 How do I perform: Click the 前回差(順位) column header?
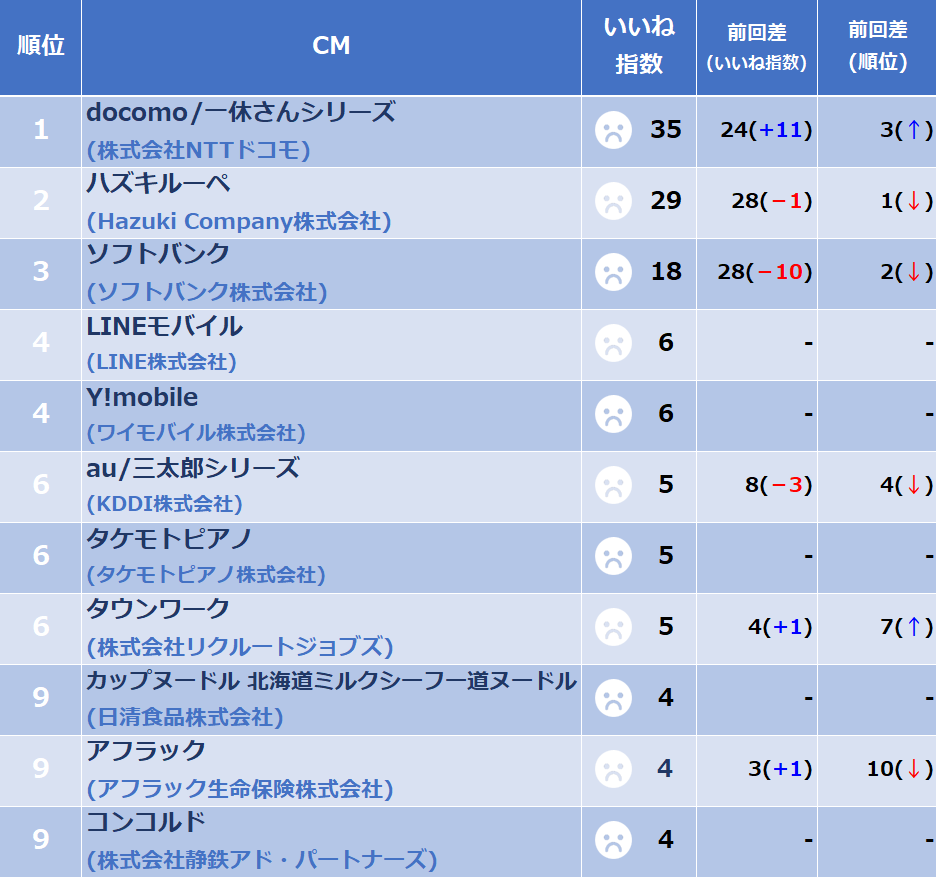[877, 47]
